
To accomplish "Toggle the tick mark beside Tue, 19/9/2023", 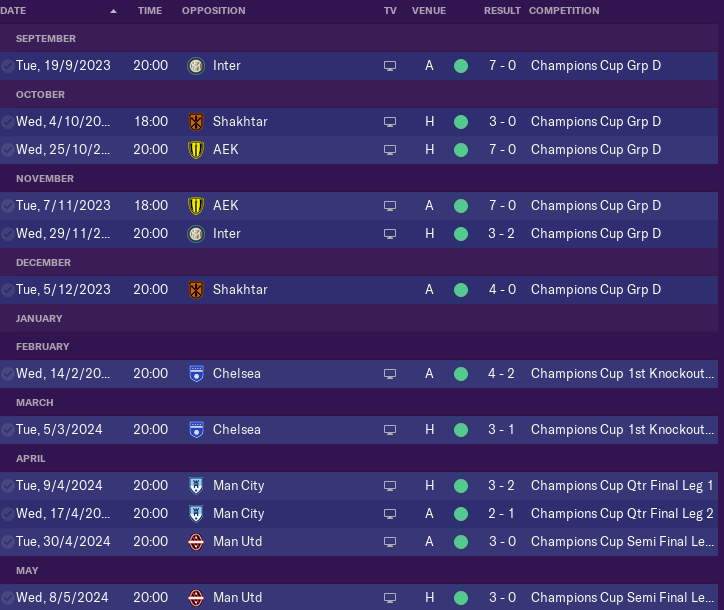I will (8, 66).
